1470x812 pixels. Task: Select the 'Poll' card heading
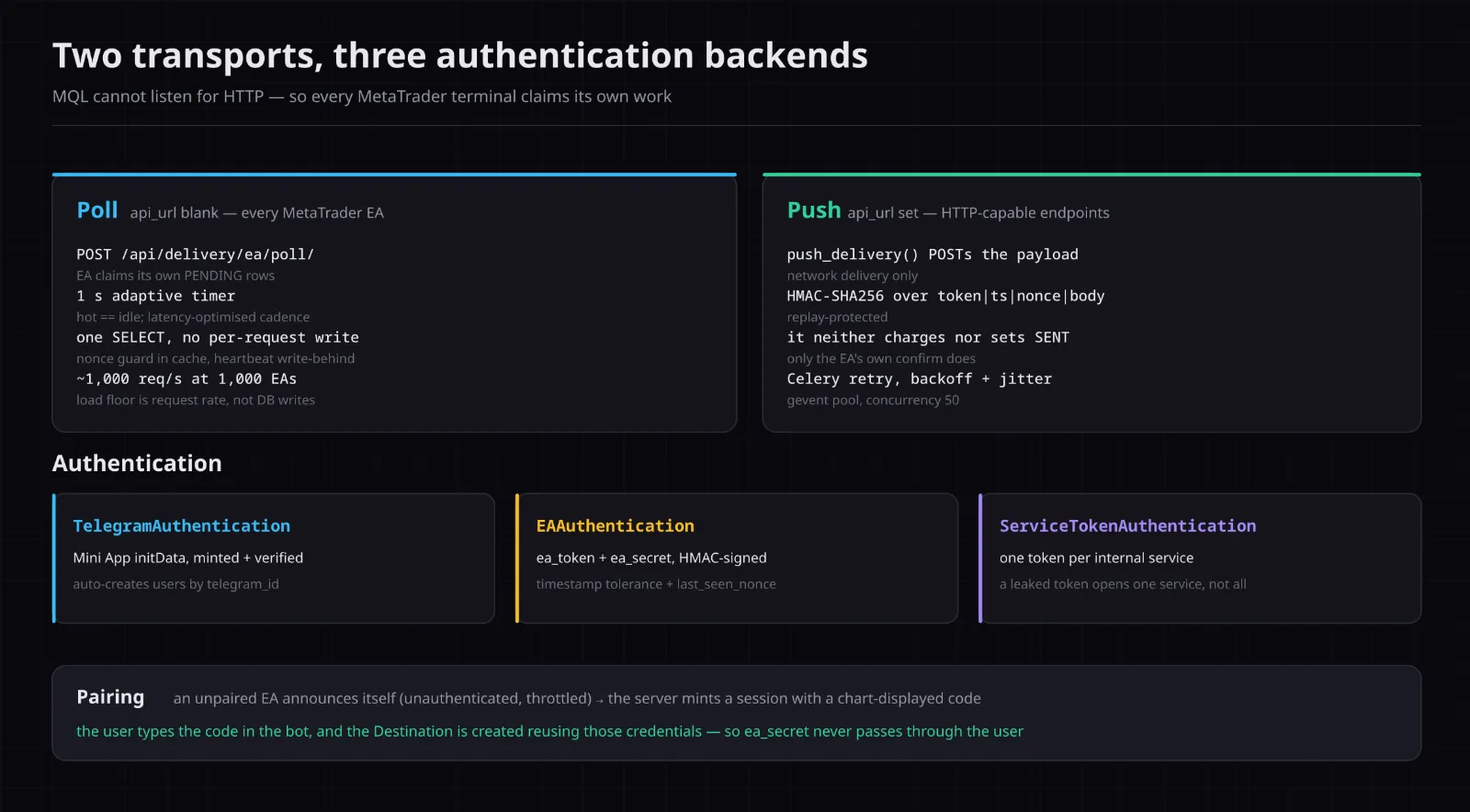pyautogui.click(x=97, y=210)
